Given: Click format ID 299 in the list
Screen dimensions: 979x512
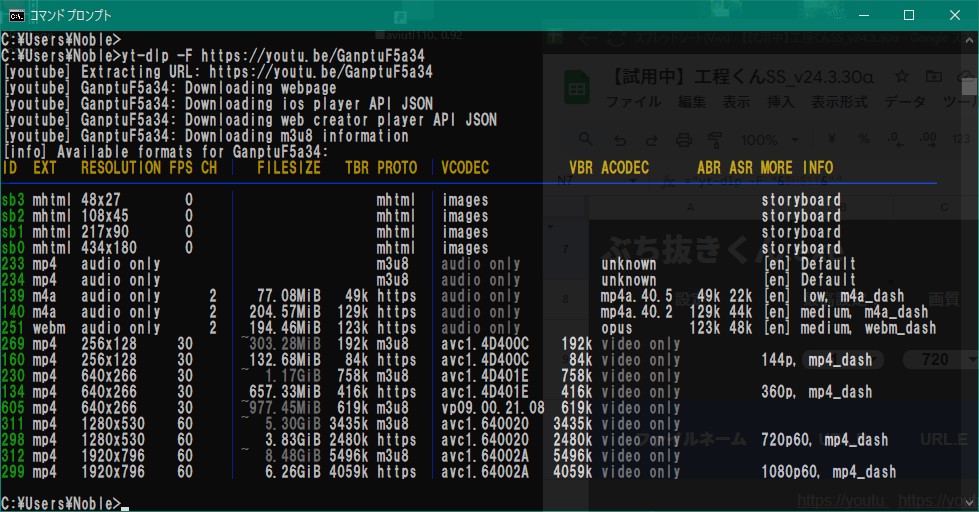Looking at the screenshot, I should pyautogui.click(x=13, y=472).
